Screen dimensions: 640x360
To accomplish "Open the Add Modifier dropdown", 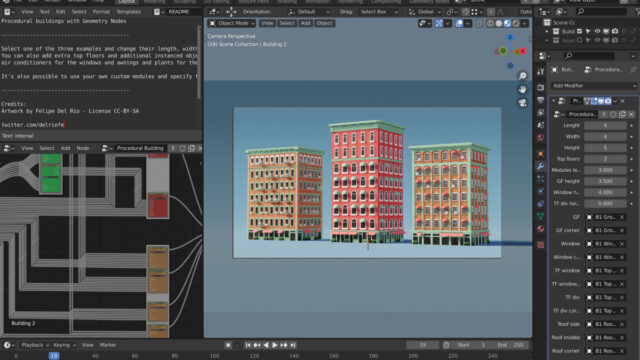I will click(593, 86).
